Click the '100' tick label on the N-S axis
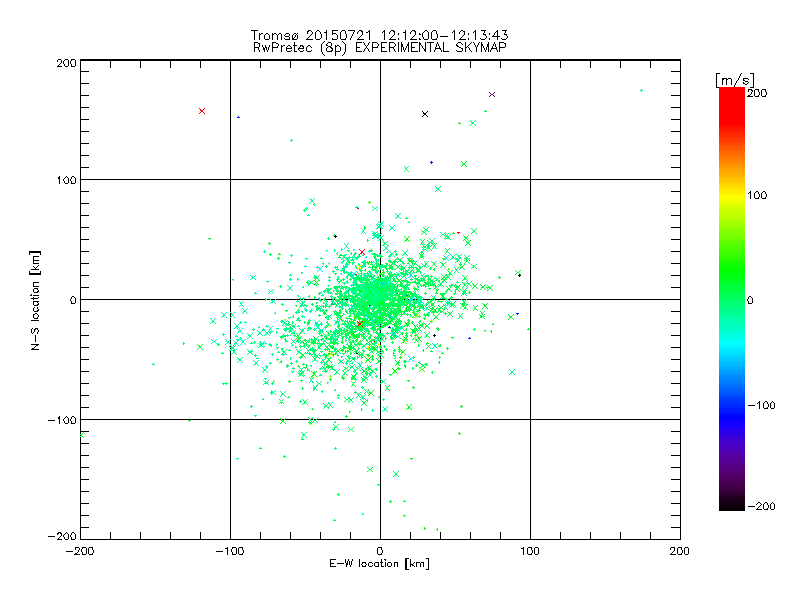This screenshot has height=600, width=800. pos(66,180)
